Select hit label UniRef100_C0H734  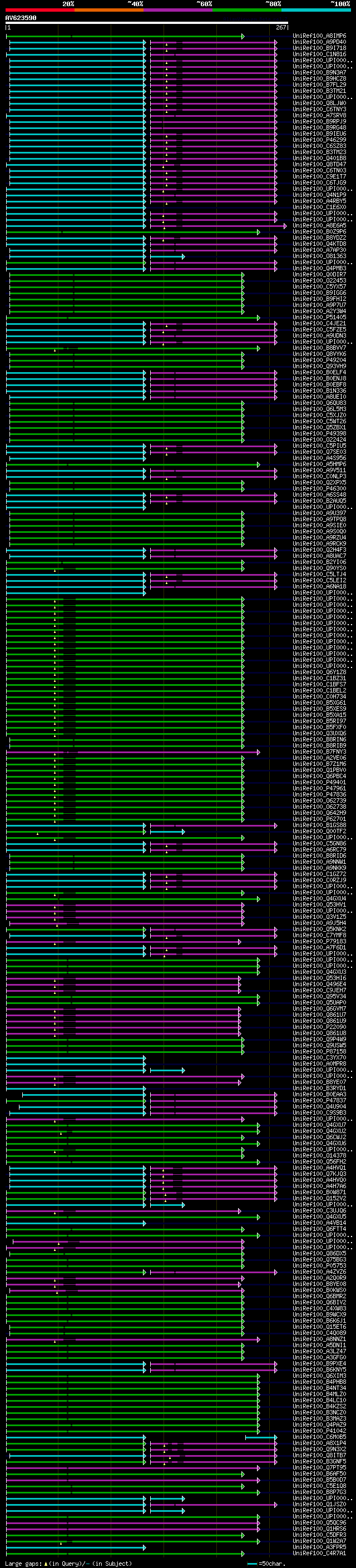(319, 696)
